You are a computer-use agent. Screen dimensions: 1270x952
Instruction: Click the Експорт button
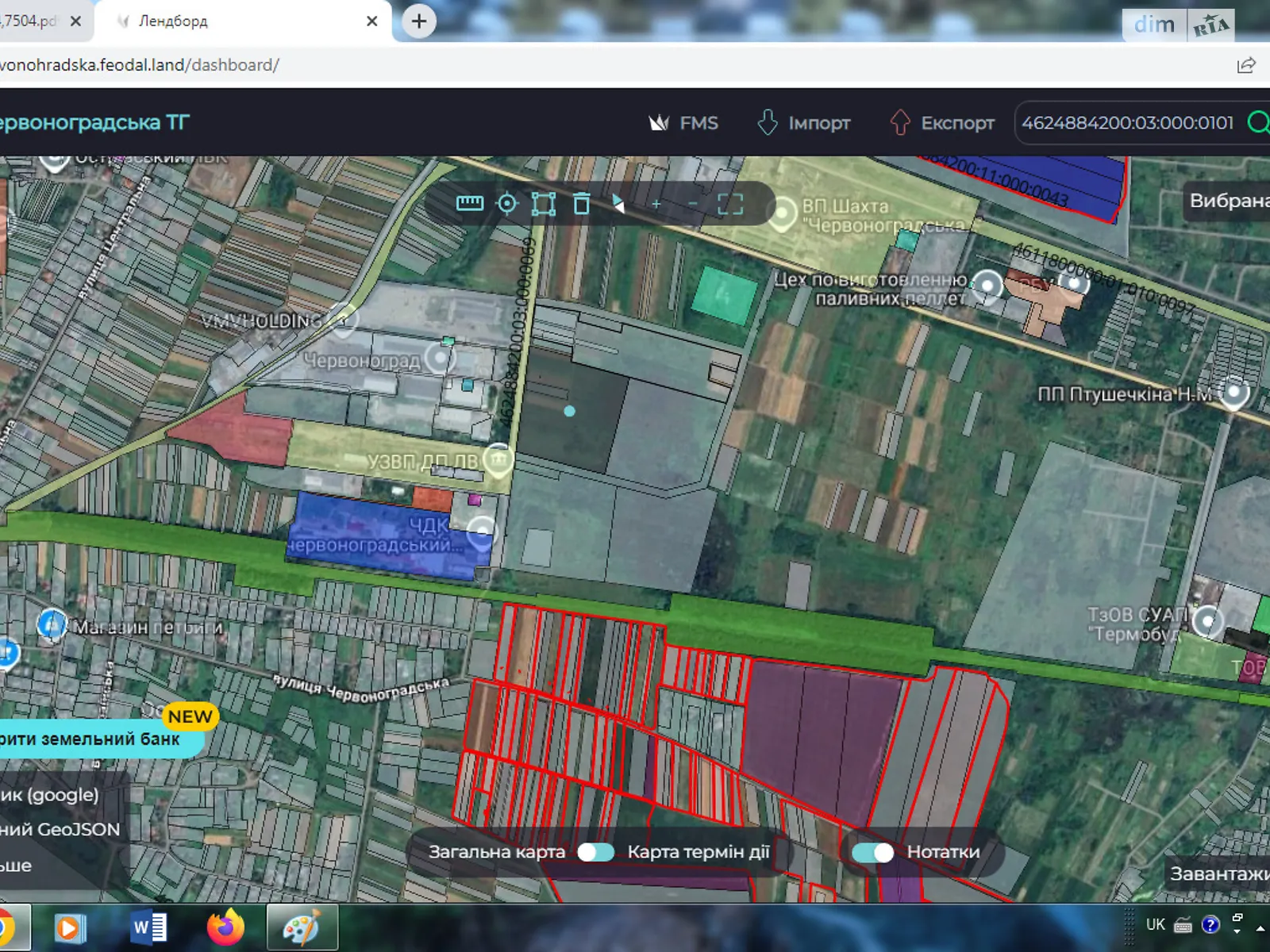pyautogui.click(x=942, y=123)
